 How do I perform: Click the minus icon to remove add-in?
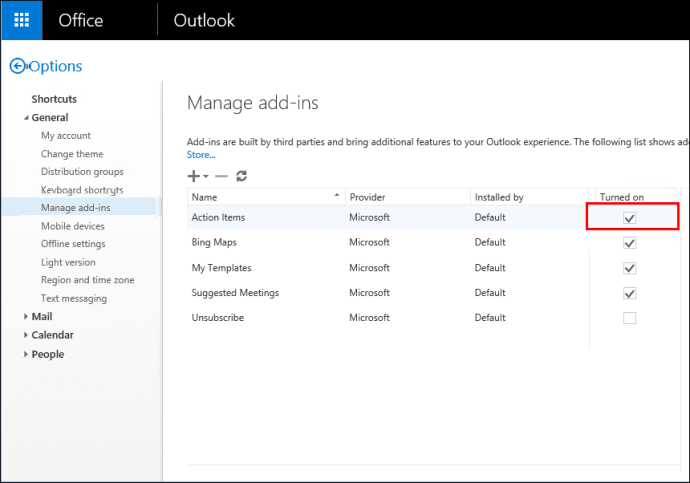(x=221, y=176)
